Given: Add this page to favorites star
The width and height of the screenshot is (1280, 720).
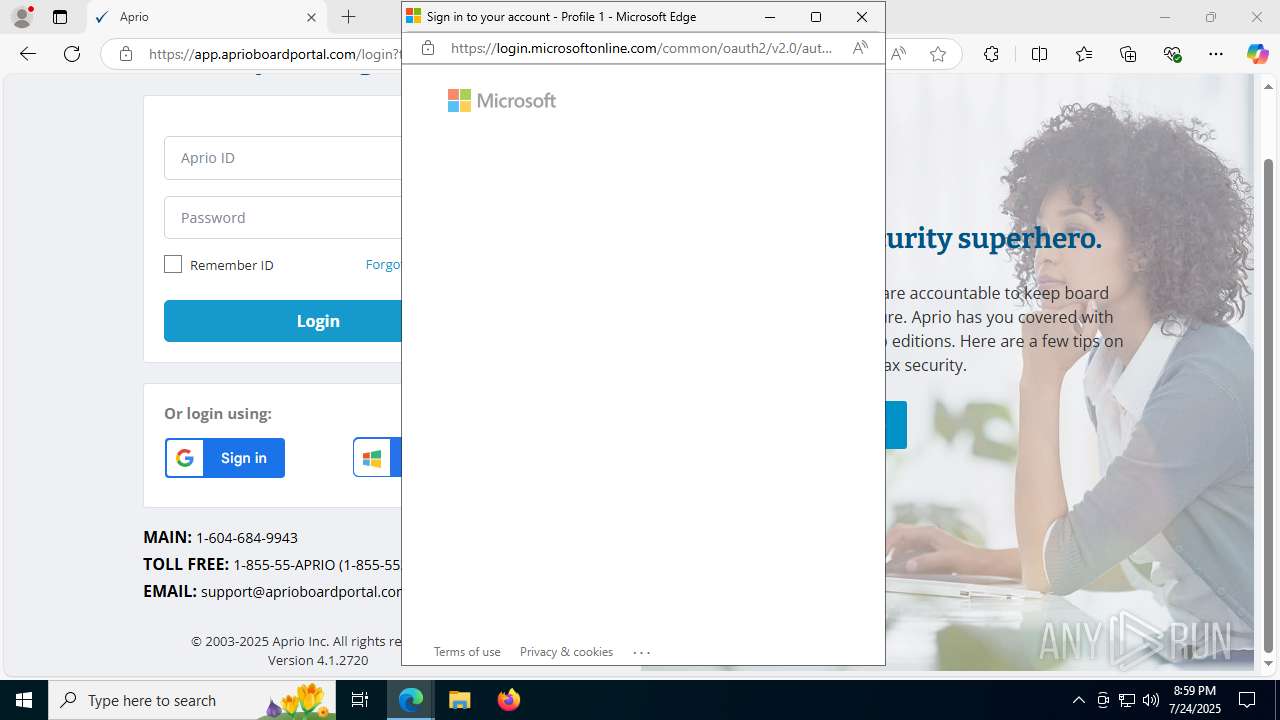Looking at the screenshot, I should pos(937,54).
